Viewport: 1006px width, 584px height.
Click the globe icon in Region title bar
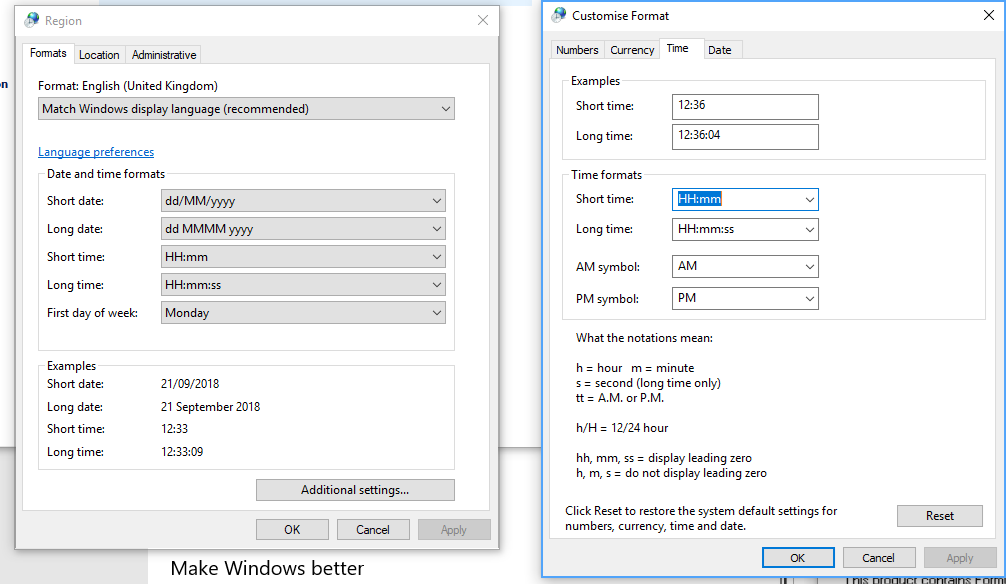point(30,20)
